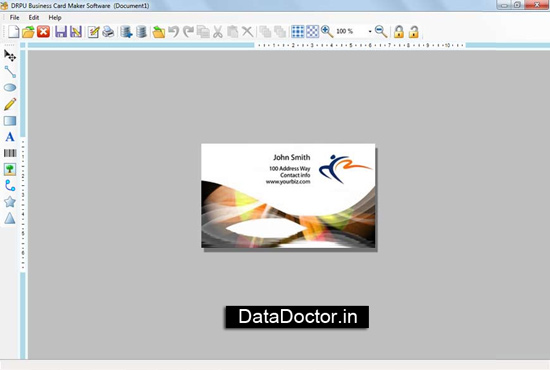Add a picture using Image tool
The height and width of the screenshot is (370, 550).
(10, 169)
